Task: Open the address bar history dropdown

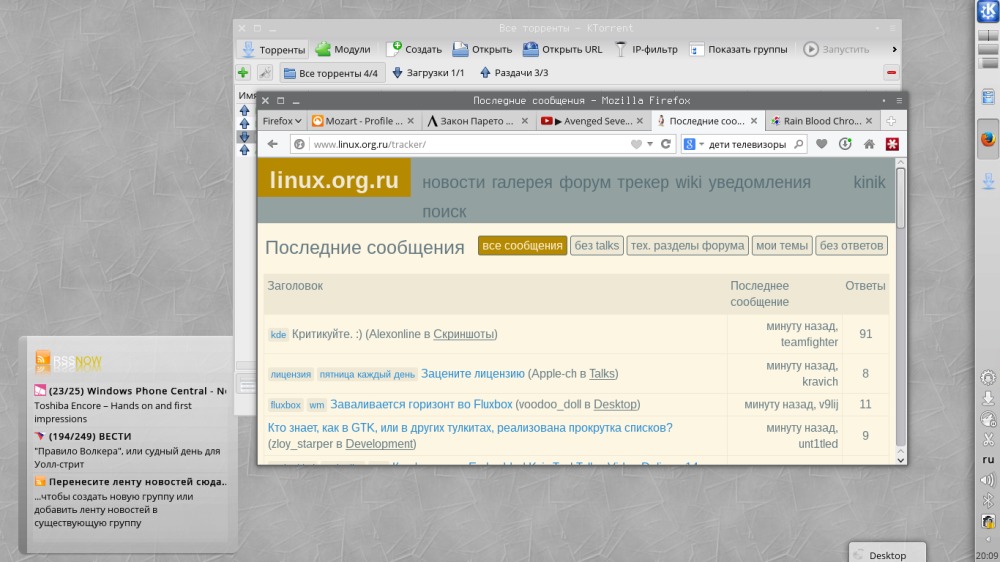Action: 650,144
